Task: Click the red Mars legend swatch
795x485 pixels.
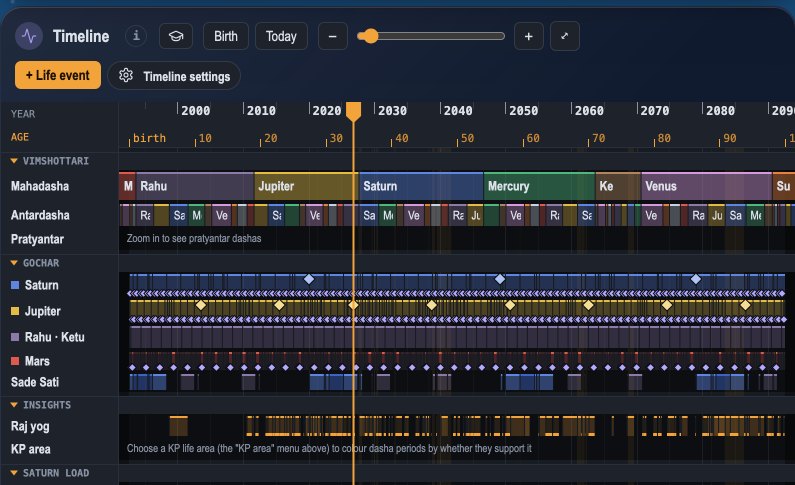Action: tap(15, 361)
